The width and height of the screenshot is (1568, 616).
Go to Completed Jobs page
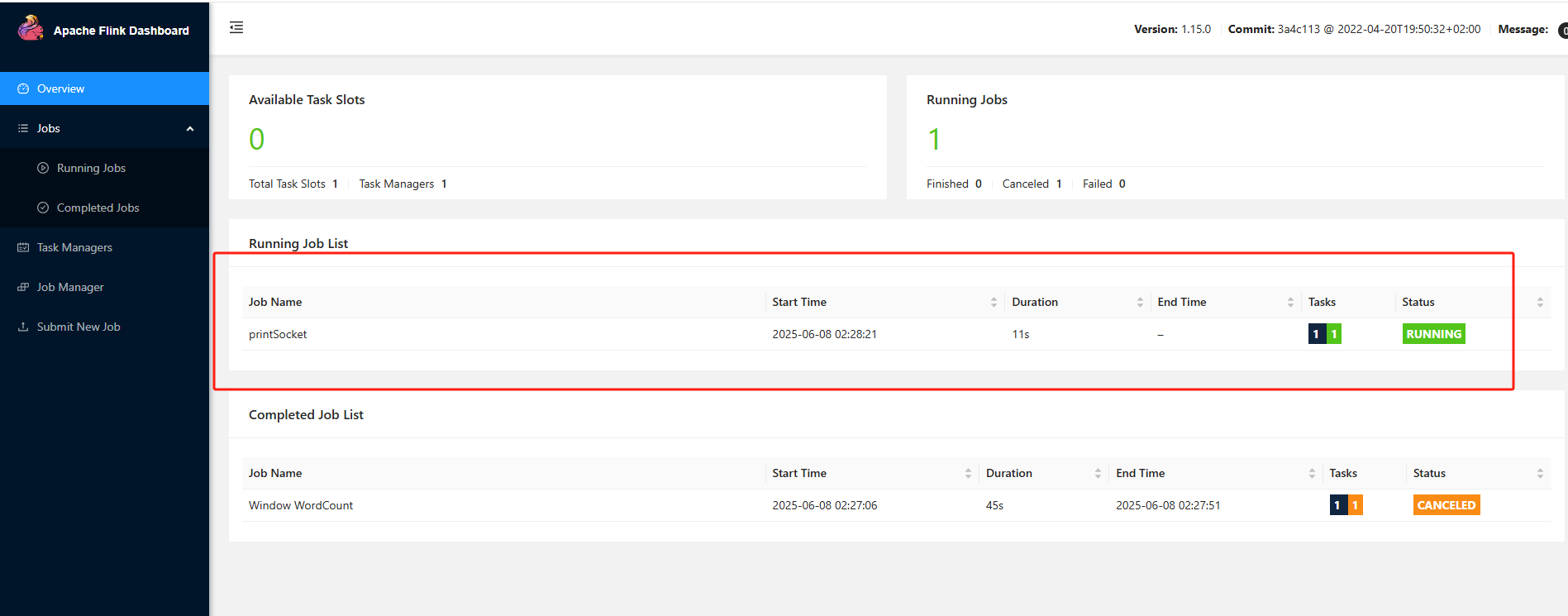(x=104, y=208)
